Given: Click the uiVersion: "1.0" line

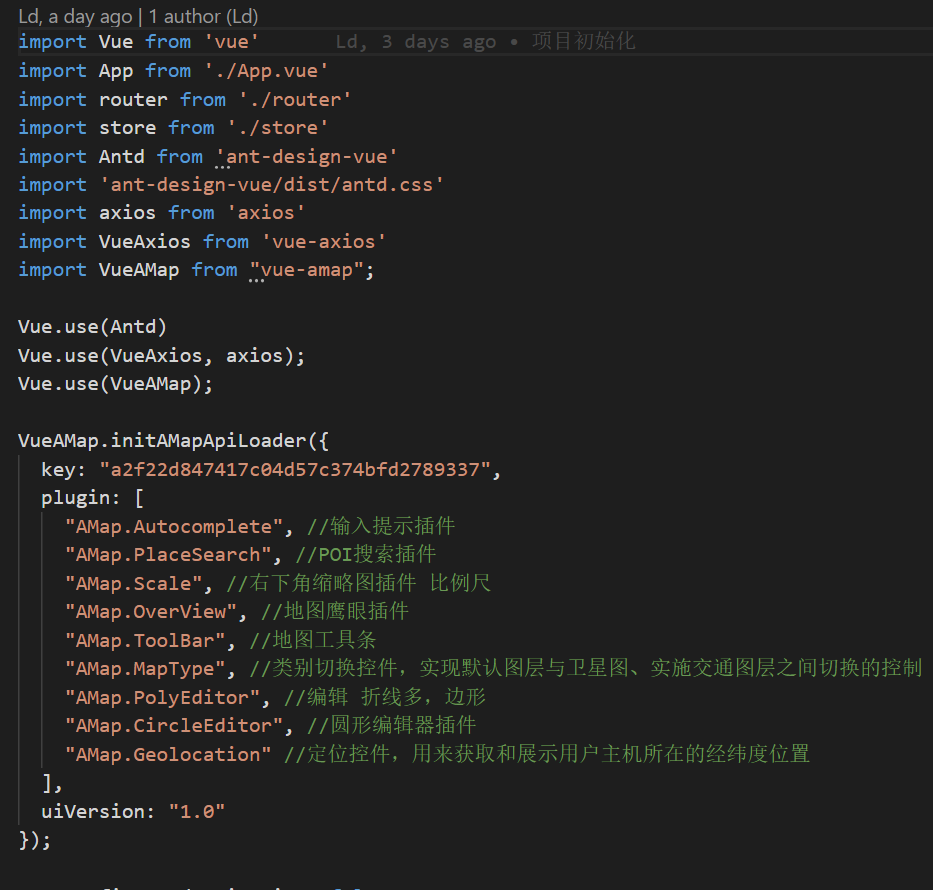Looking at the screenshot, I should pos(133,812).
